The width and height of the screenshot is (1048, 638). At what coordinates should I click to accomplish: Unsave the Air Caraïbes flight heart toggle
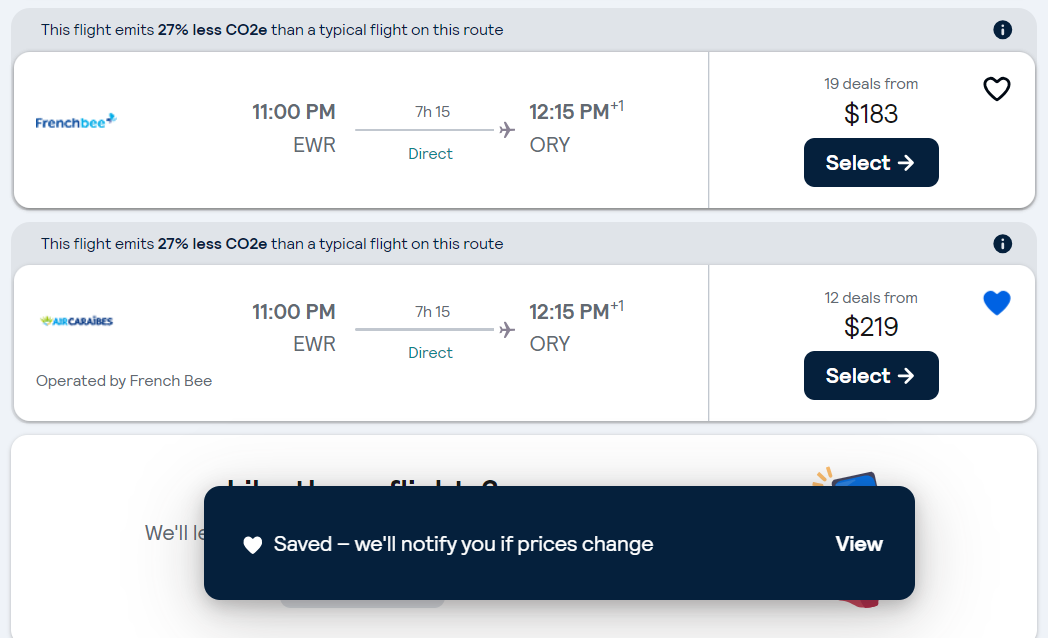pos(996,302)
